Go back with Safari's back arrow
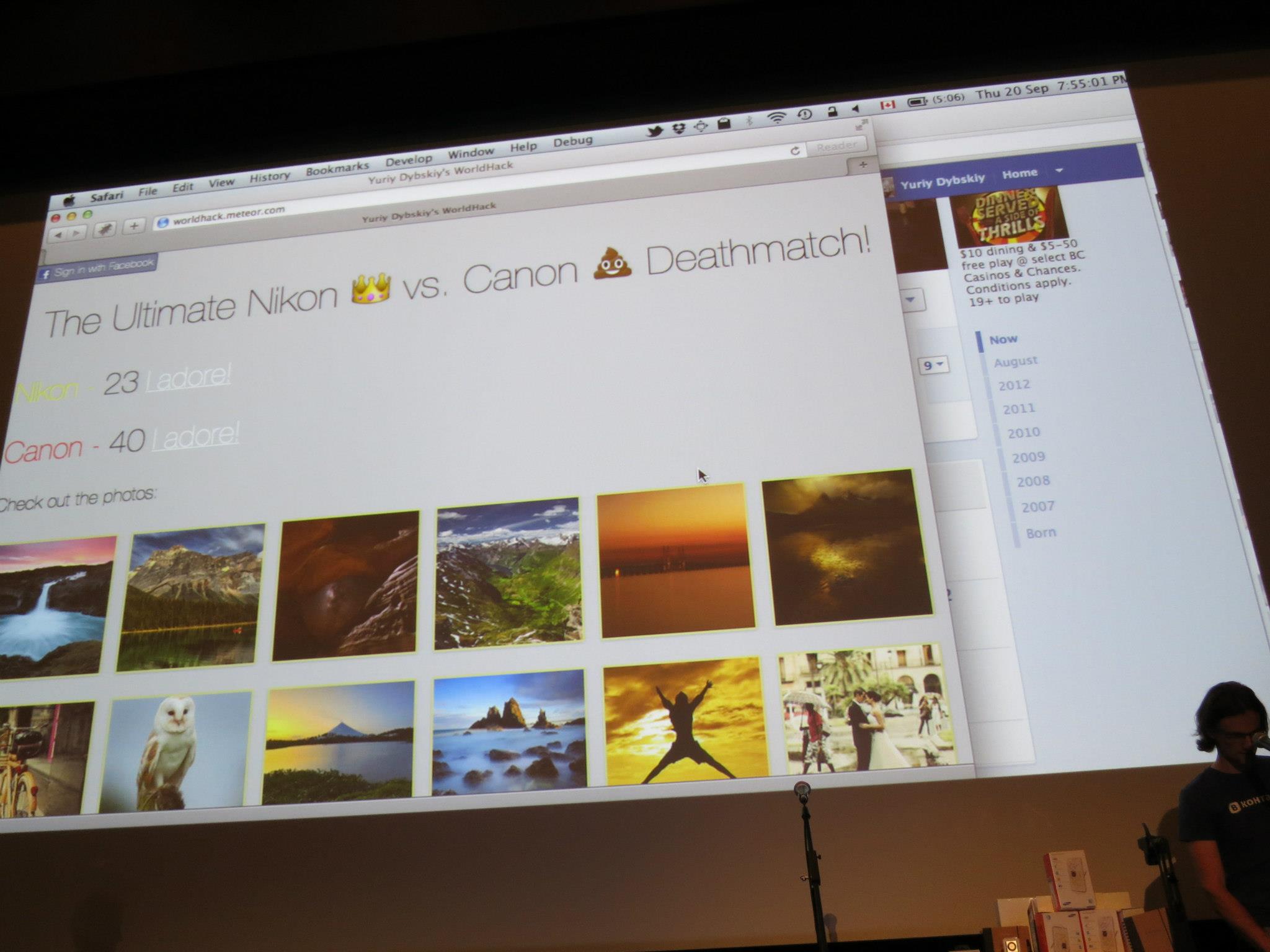This screenshot has width=1270, height=952. coord(58,235)
